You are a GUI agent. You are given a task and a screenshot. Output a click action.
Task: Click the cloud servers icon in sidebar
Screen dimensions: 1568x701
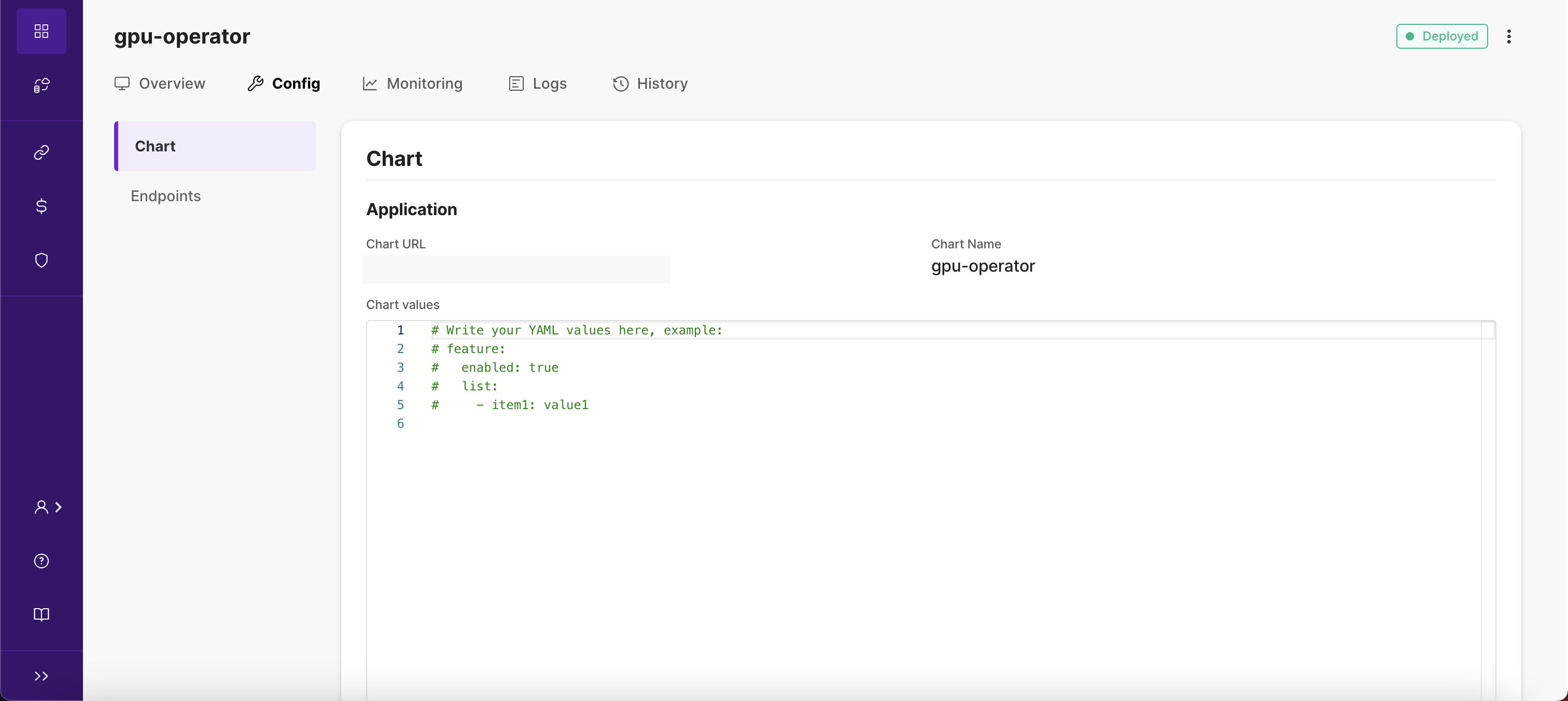(41, 85)
